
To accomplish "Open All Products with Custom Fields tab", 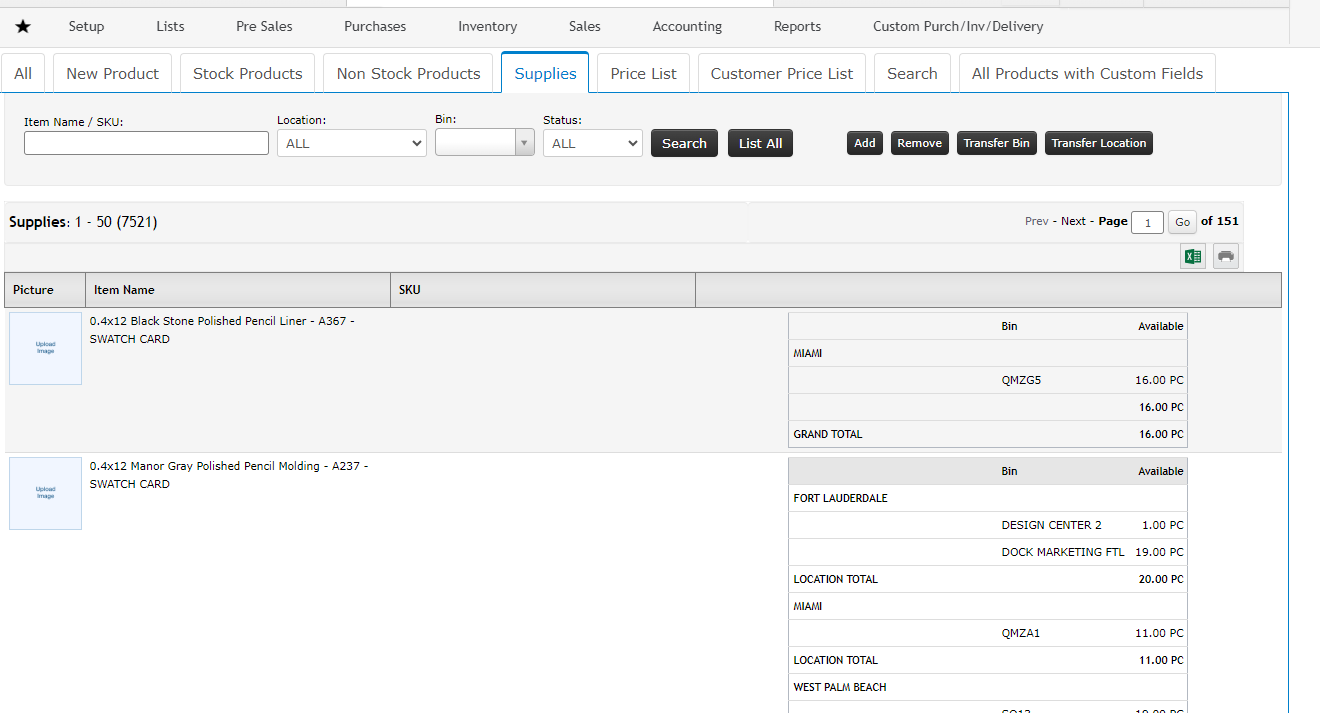I will pyautogui.click(x=1087, y=73).
